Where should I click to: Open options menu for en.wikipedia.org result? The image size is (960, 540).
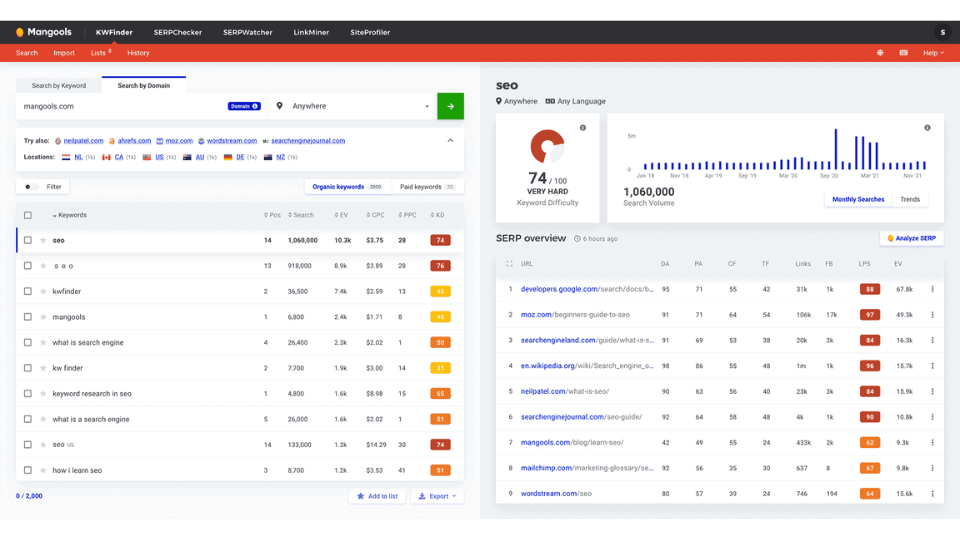coord(932,366)
